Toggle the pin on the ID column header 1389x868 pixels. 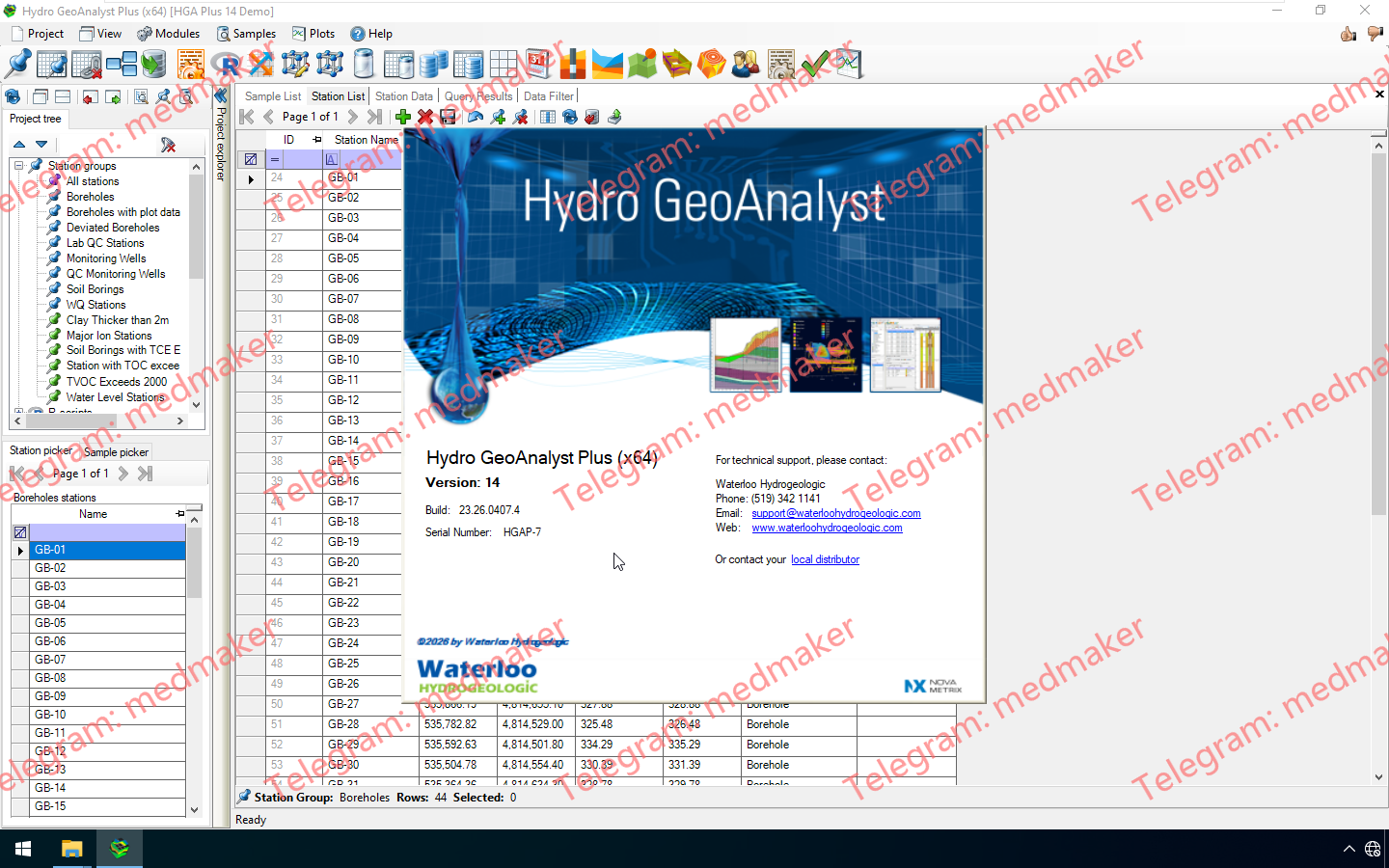317,140
